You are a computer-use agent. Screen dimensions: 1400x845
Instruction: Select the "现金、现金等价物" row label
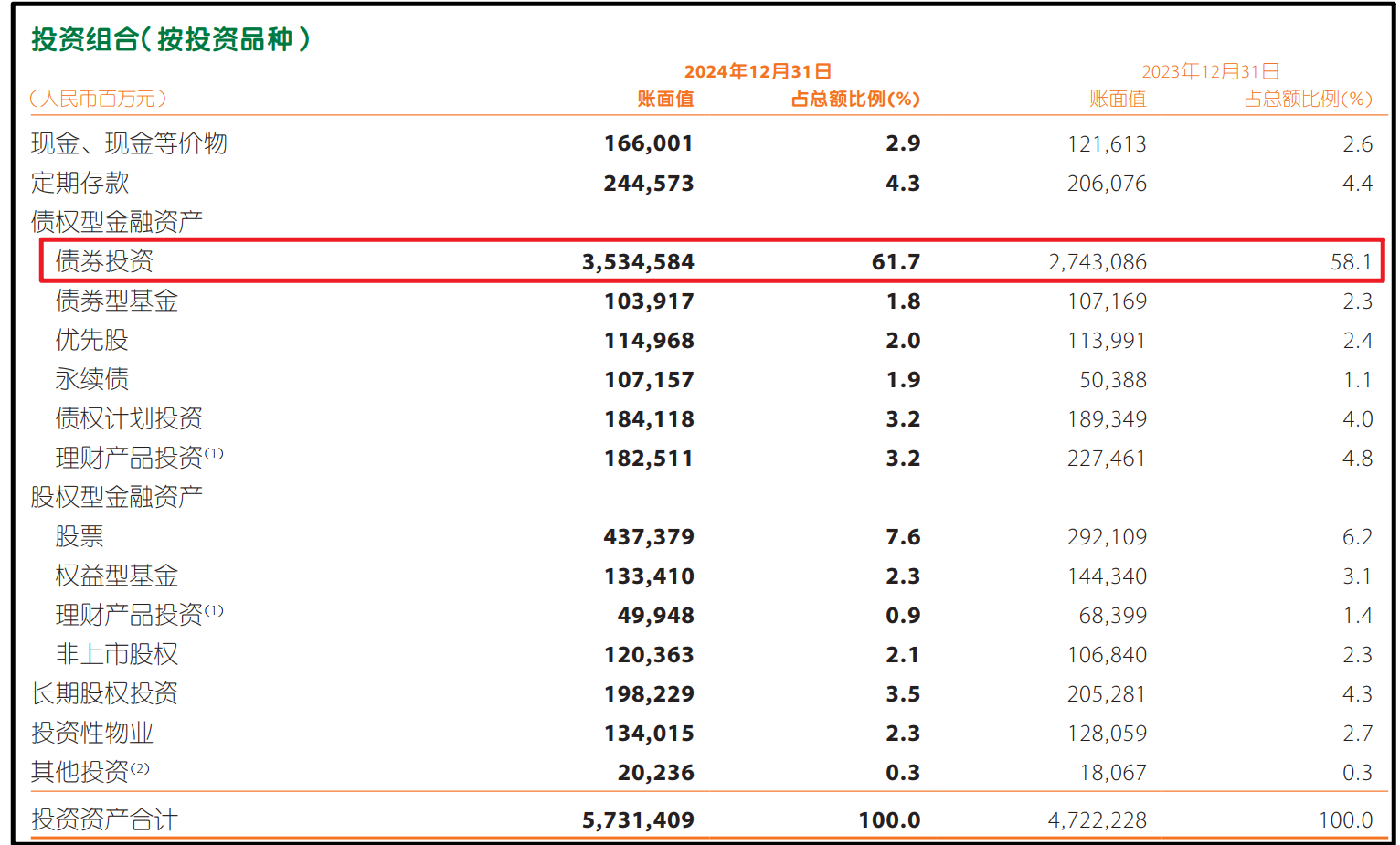129,143
